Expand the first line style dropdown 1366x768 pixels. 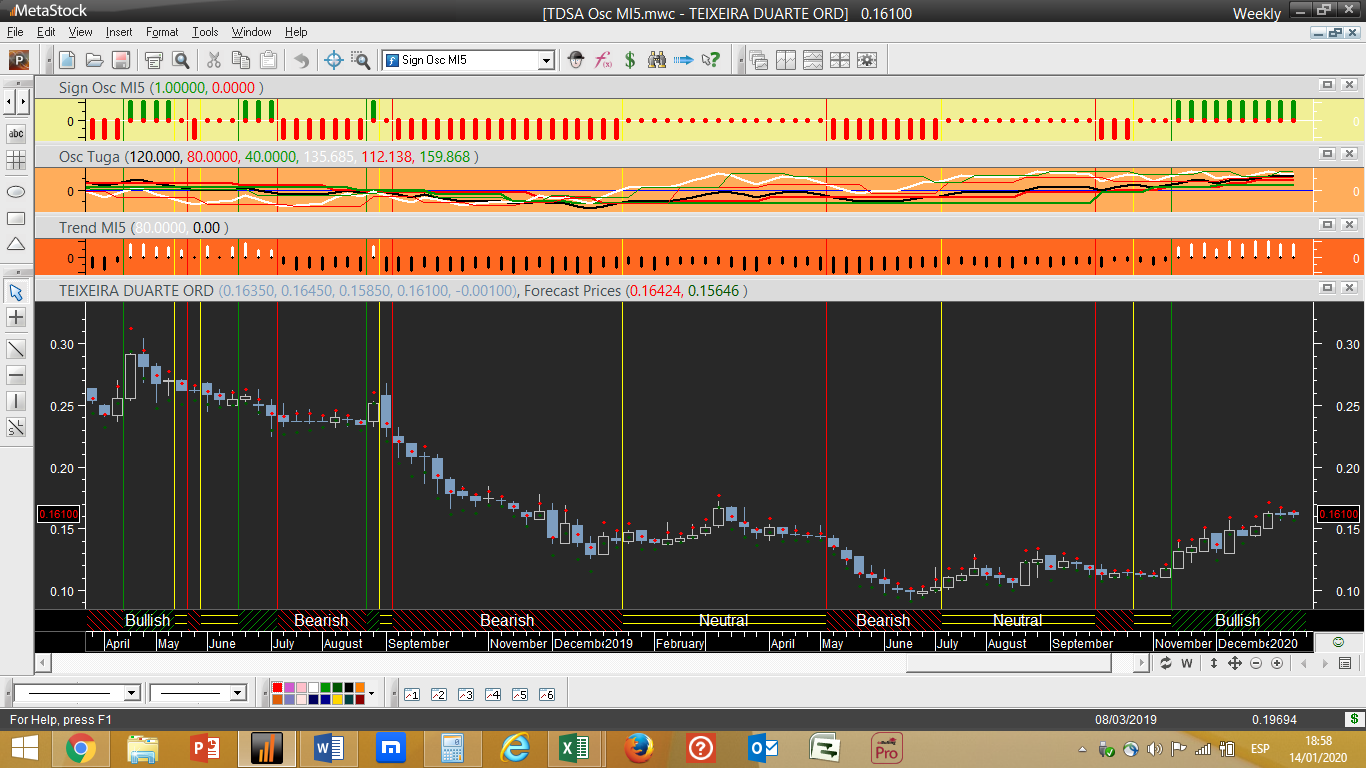(132, 693)
